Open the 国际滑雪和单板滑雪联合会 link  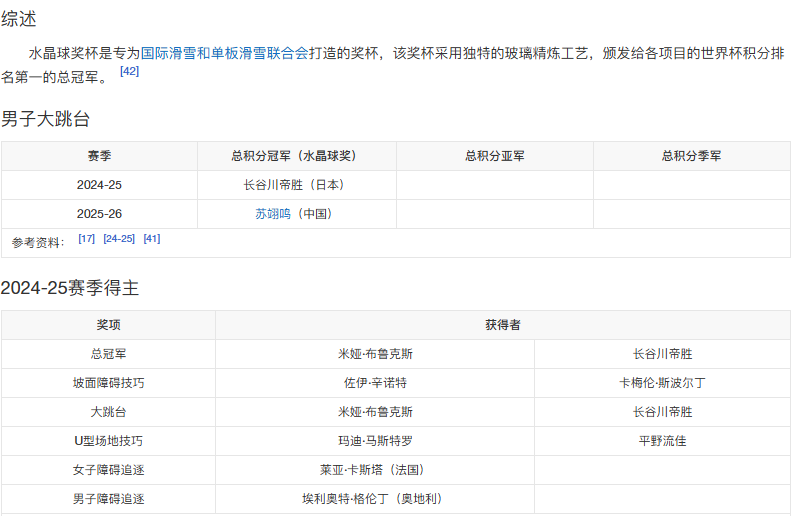coord(224,53)
